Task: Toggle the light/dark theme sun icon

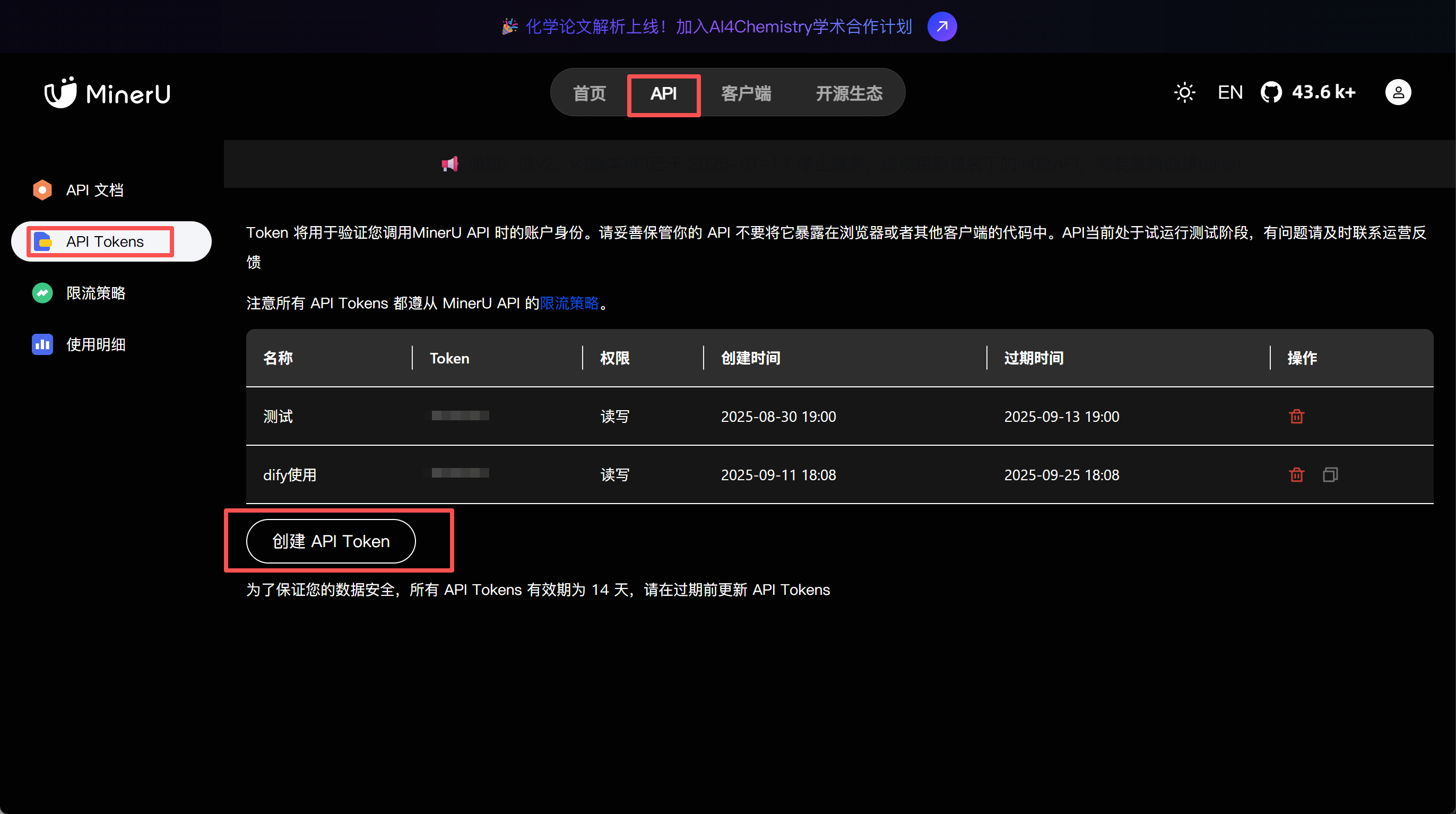Action: coord(1184,92)
